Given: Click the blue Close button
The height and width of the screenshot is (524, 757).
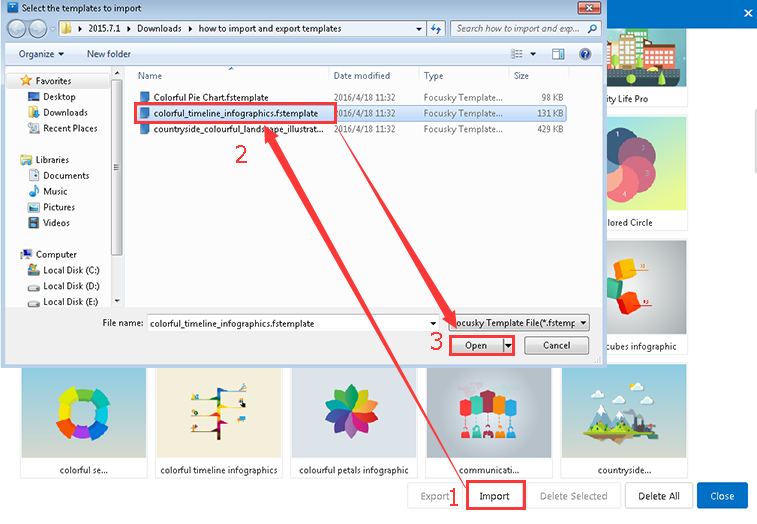Looking at the screenshot, I should coord(722,496).
